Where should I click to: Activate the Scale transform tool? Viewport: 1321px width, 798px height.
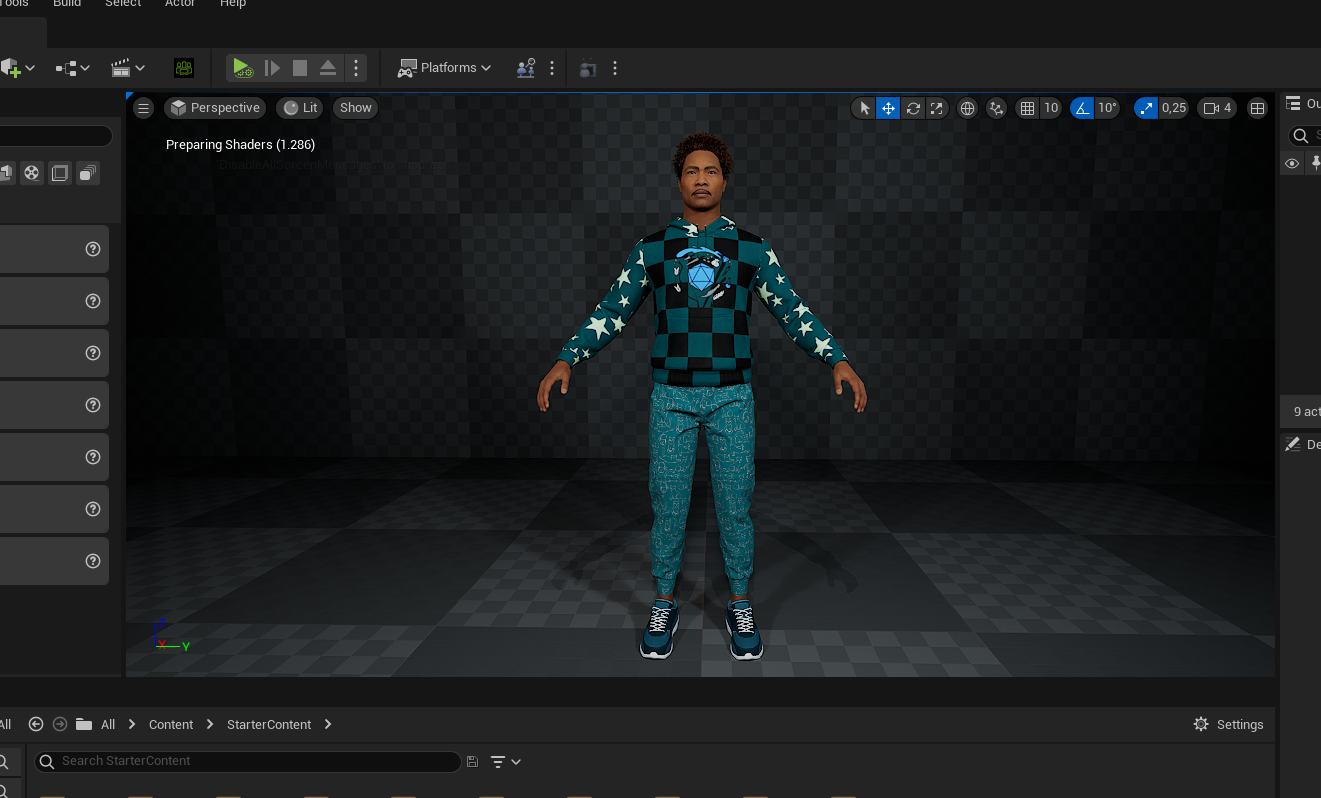pyautogui.click(x=937, y=108)
